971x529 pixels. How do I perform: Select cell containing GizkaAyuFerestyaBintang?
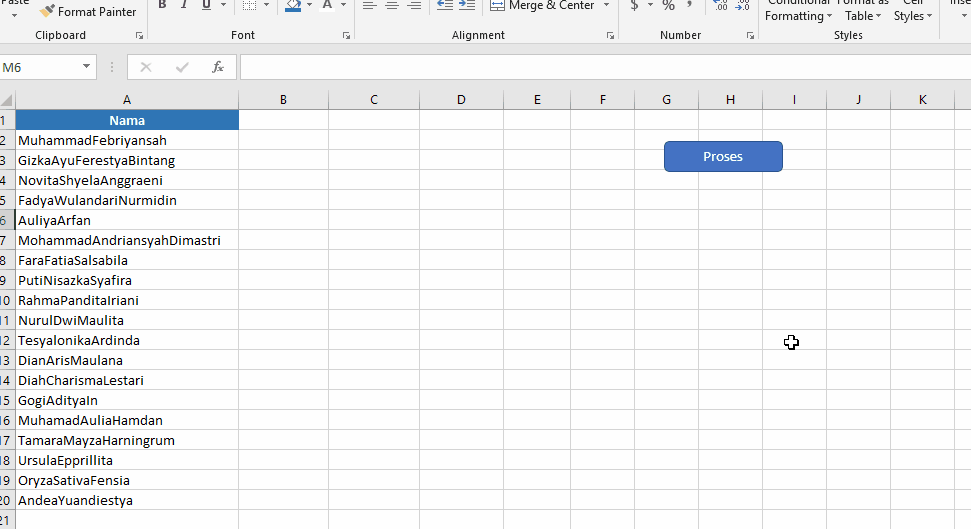[x=127, y=160]
